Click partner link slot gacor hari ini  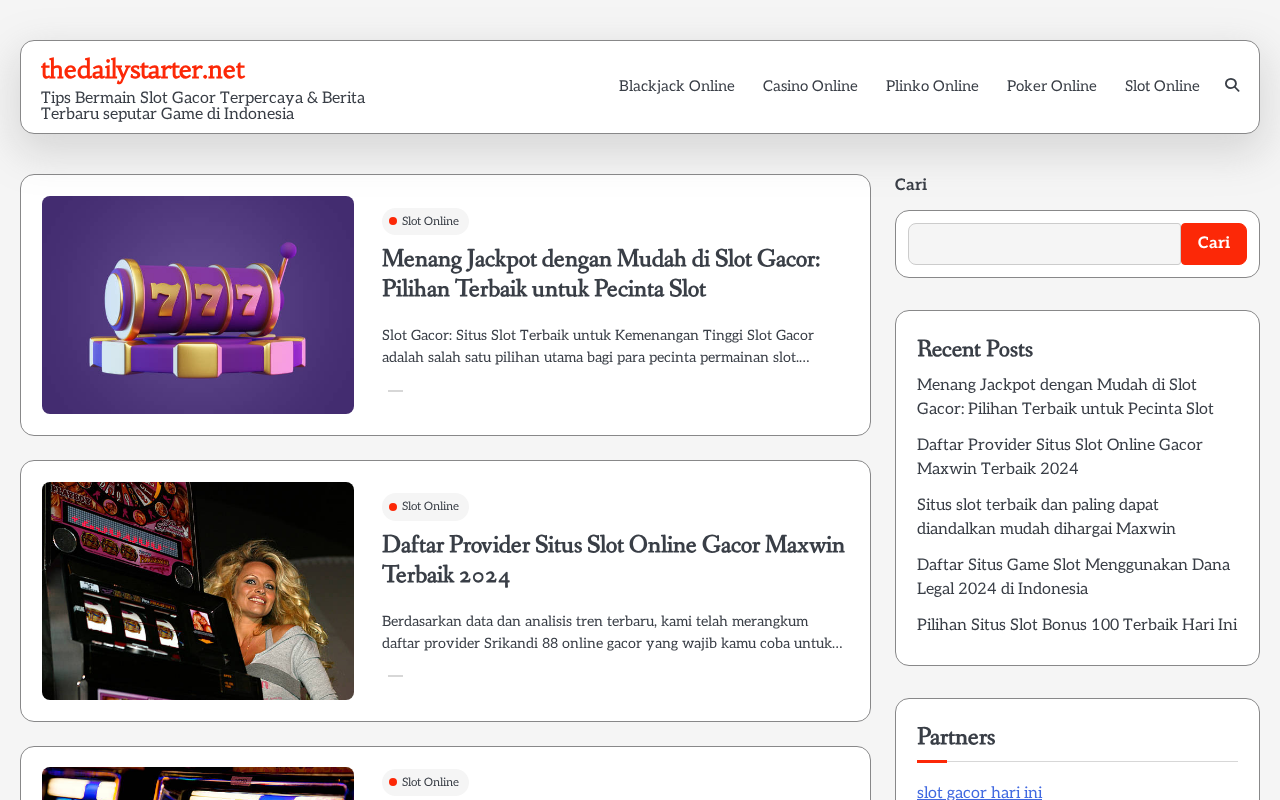[x=979, y=792]
